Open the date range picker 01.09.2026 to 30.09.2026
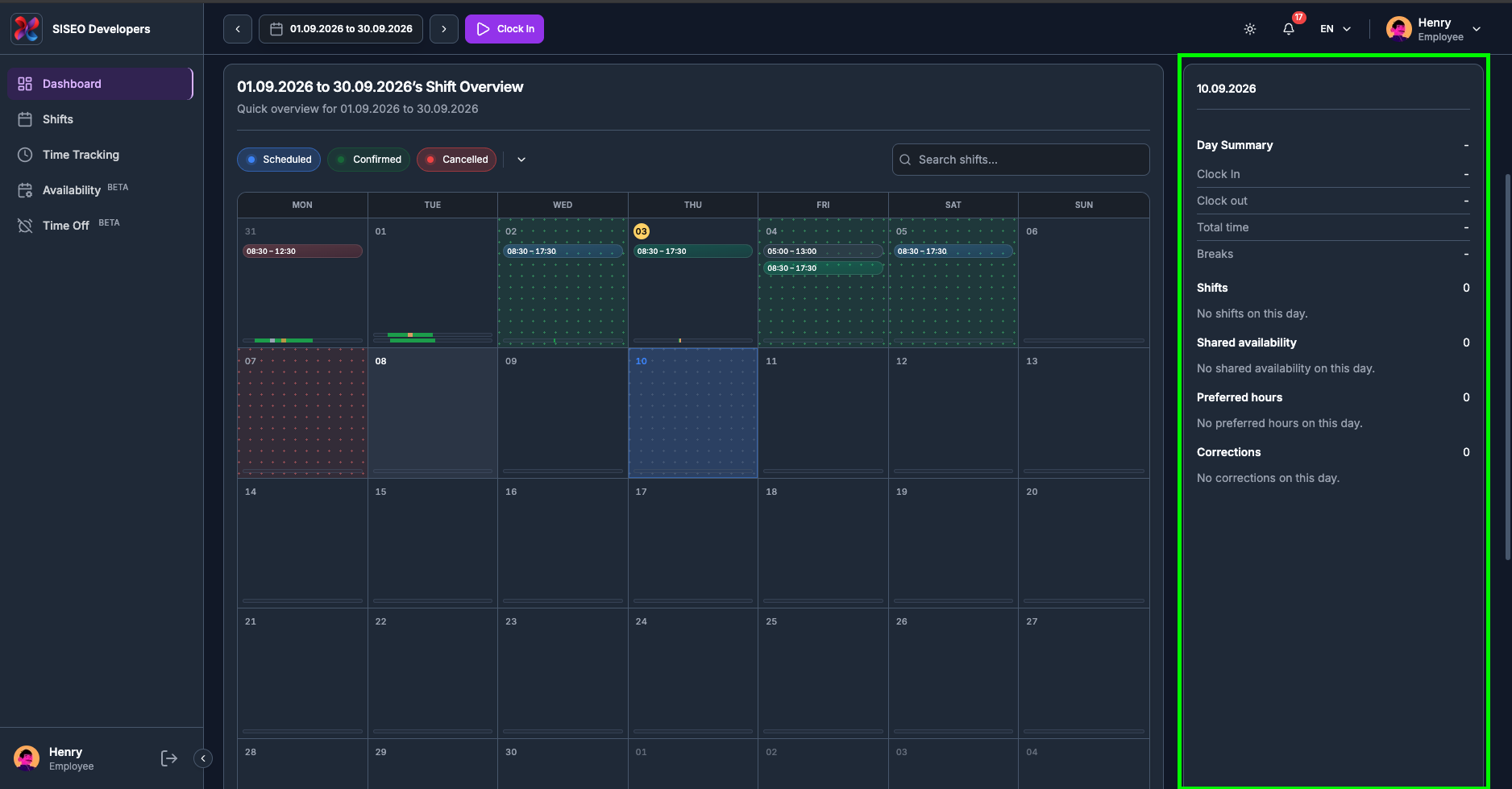The image size is (1512, 789). [341, 29]
